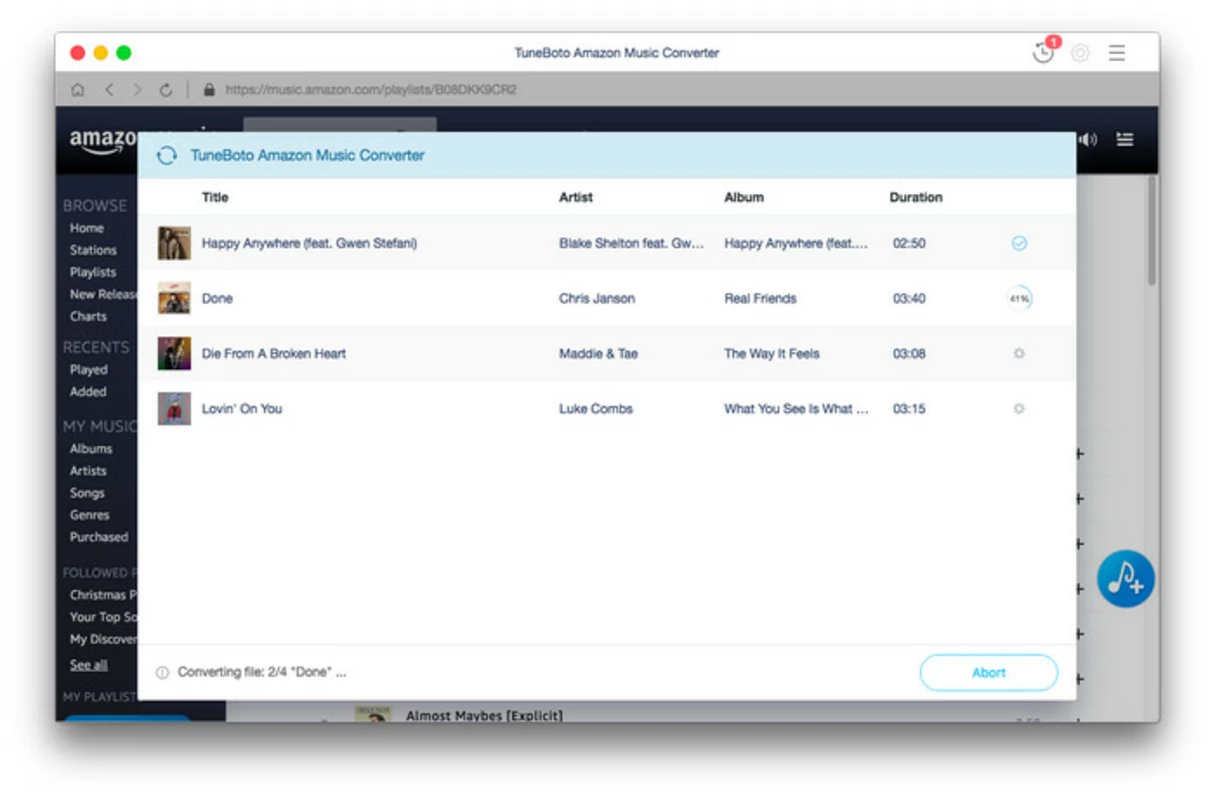This screenshot has width=1215, height=800.
Task: Click duration 03:15
Action: (909, 408)
